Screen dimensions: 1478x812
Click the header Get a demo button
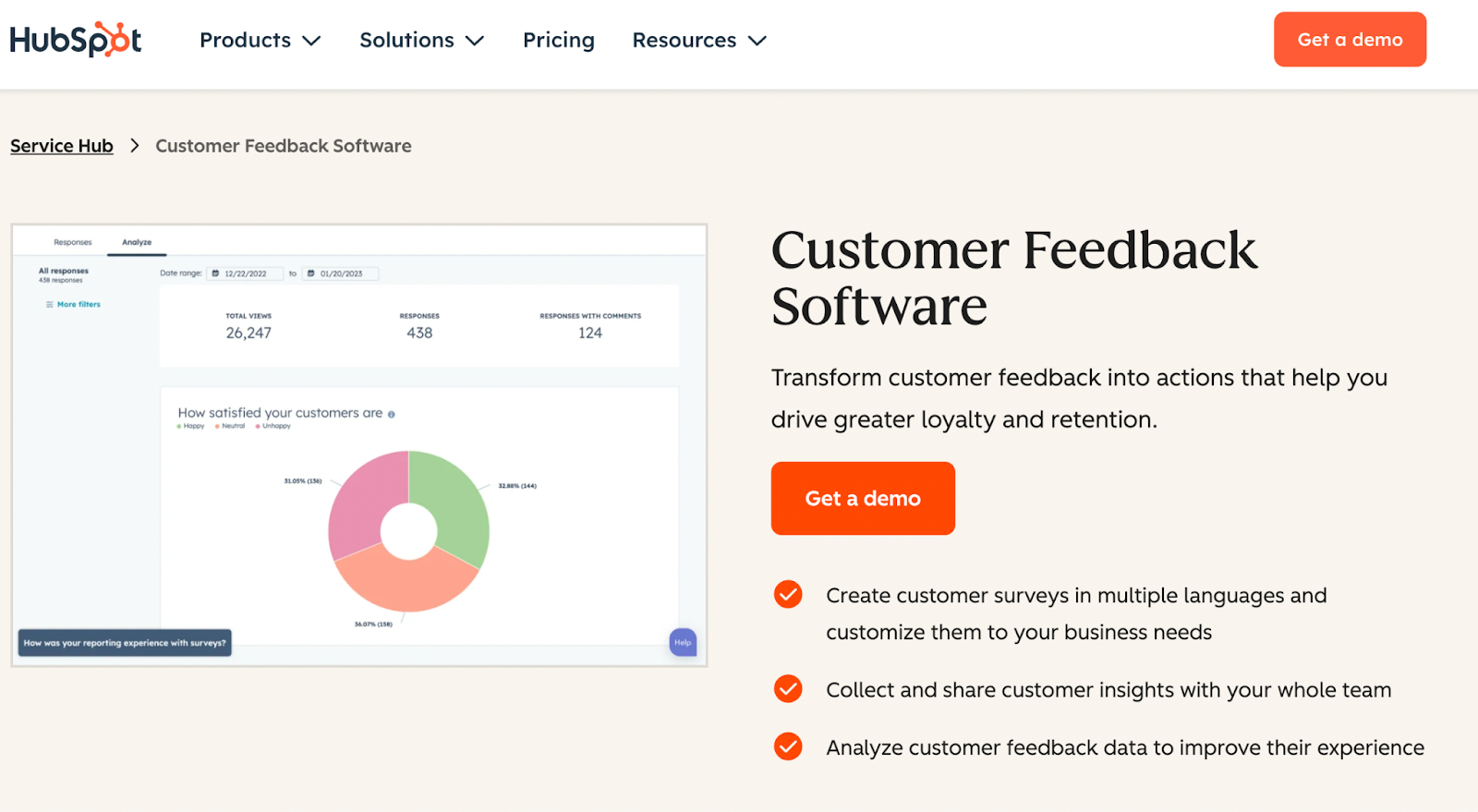click(x=1350, y=40)
